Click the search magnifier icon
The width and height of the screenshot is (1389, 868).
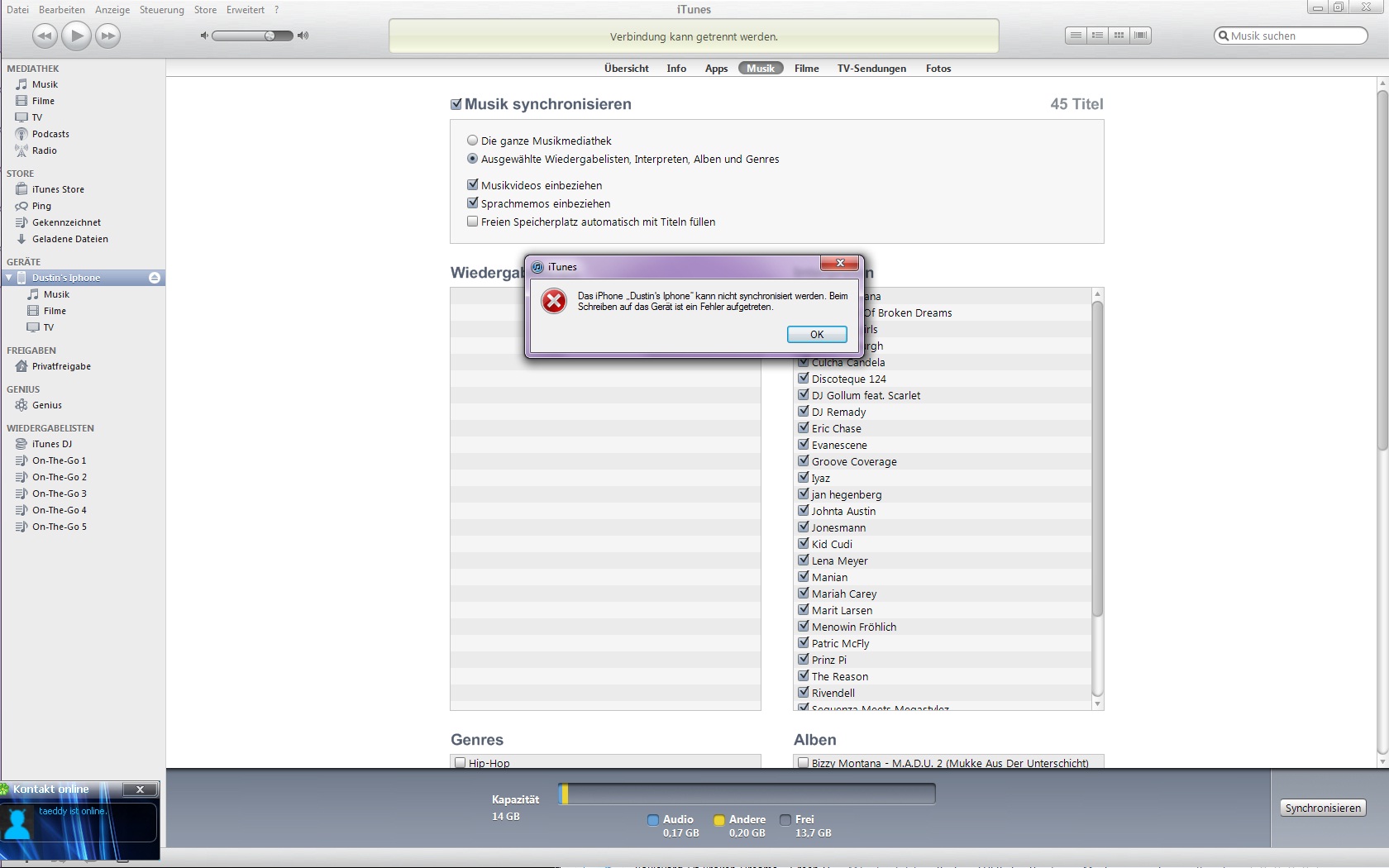[1223, 36]
